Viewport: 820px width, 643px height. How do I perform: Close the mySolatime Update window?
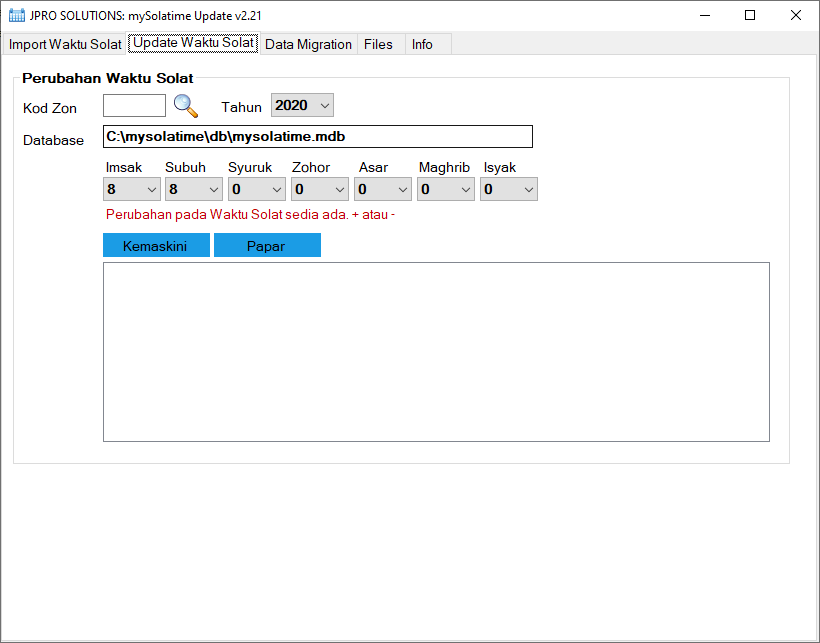coord(795,15)
